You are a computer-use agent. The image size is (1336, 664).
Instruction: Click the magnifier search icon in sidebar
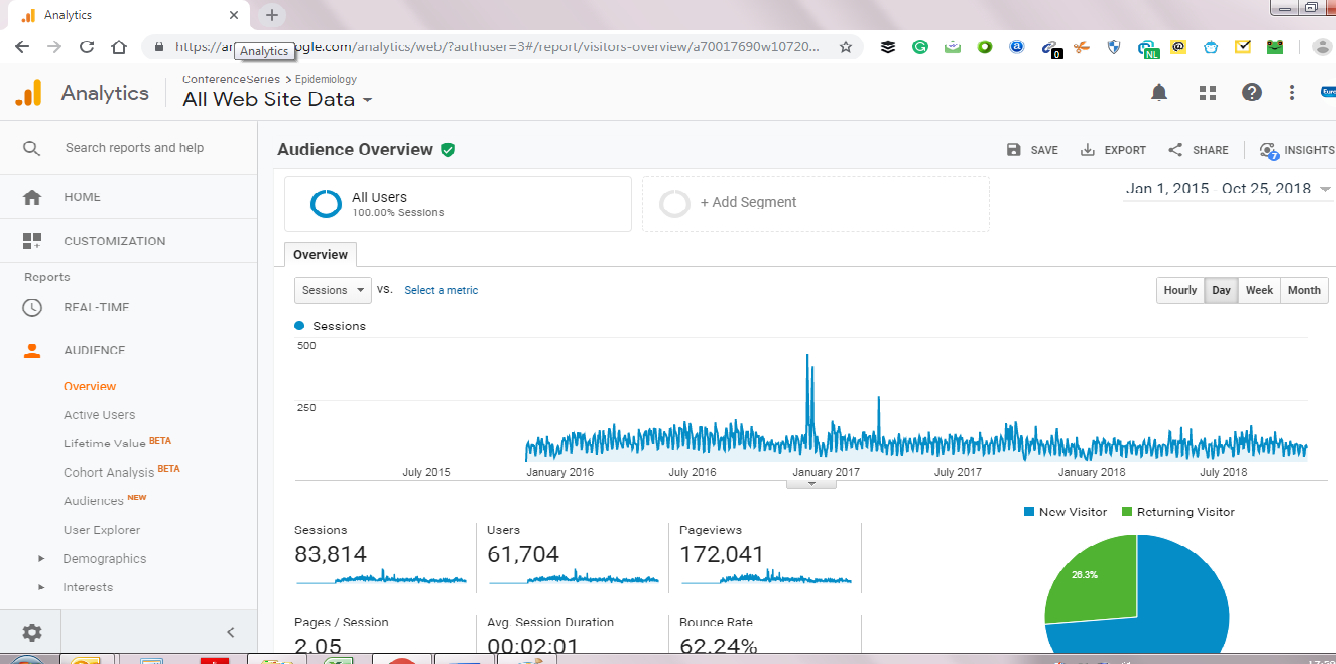coord(31,148)
